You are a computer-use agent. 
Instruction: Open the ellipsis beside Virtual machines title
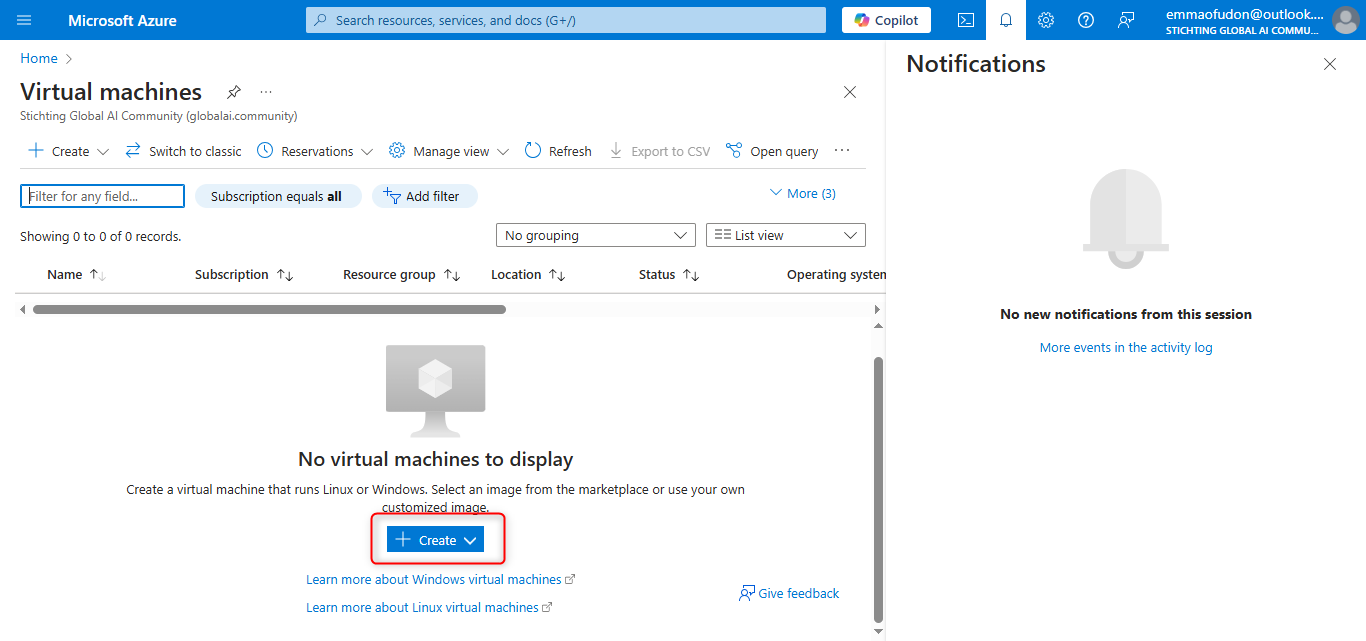[266, 92]
